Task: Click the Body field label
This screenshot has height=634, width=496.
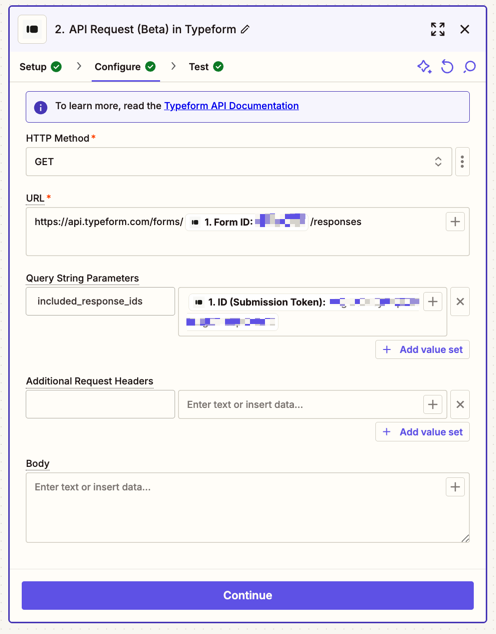Action: 38,463
